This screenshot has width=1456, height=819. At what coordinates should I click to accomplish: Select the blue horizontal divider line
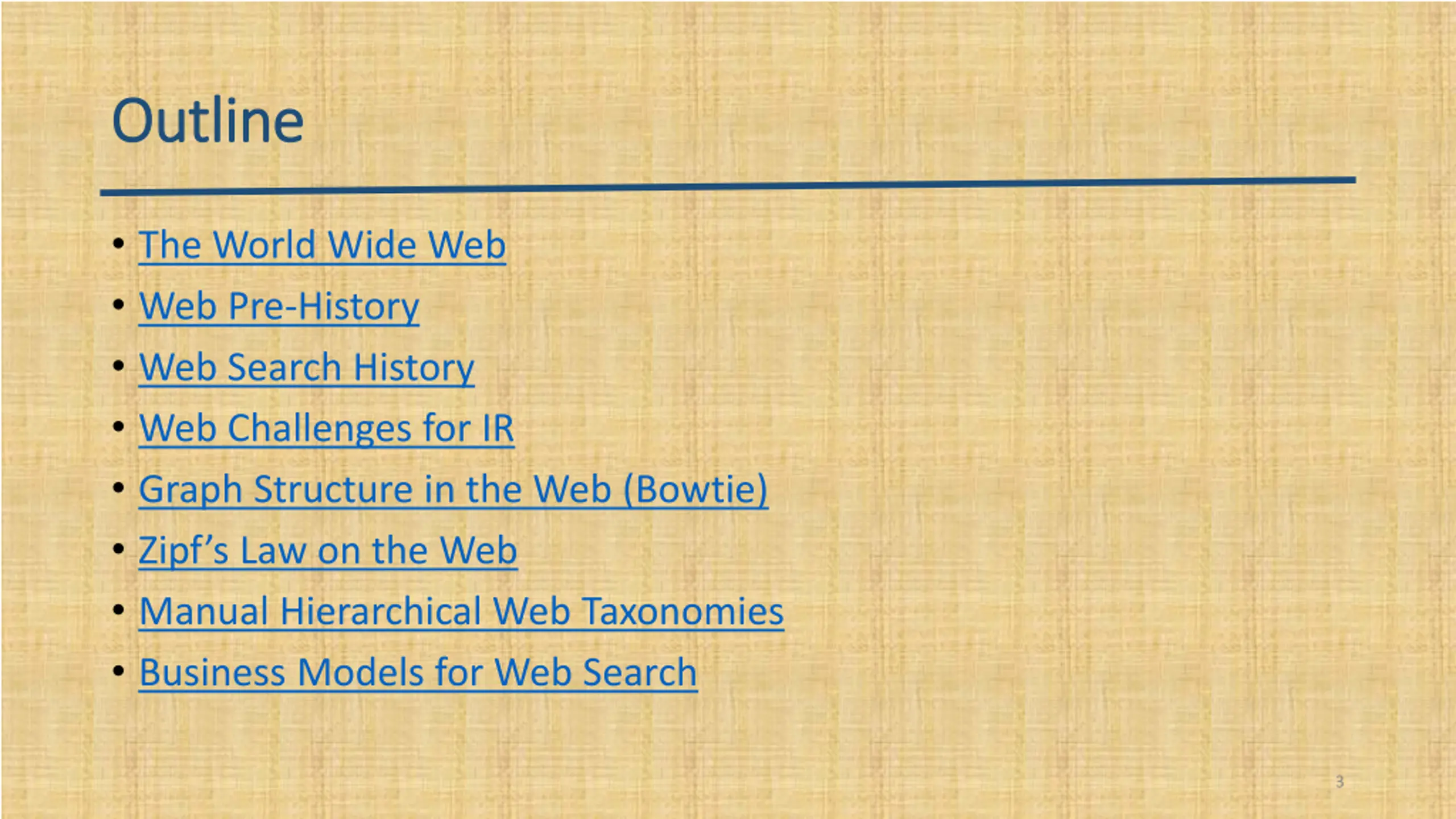(728, 187)
